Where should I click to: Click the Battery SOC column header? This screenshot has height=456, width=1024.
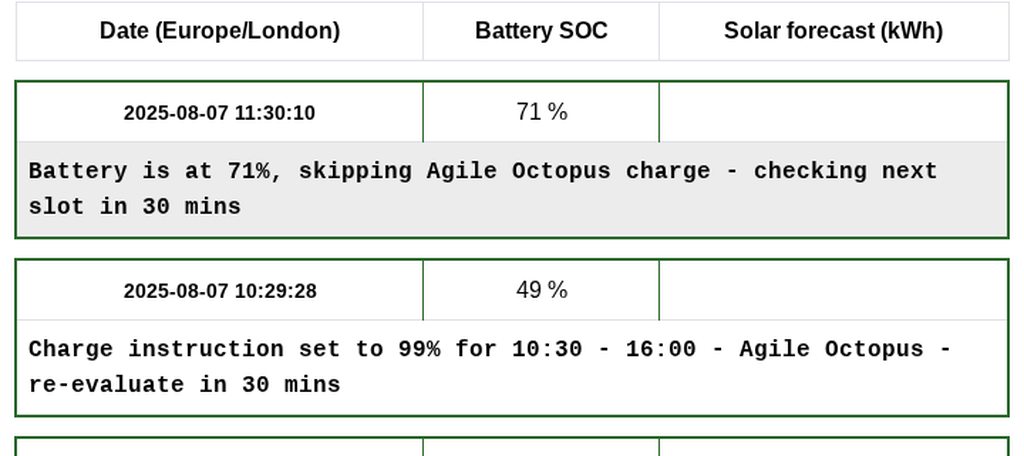click(541, 31)
